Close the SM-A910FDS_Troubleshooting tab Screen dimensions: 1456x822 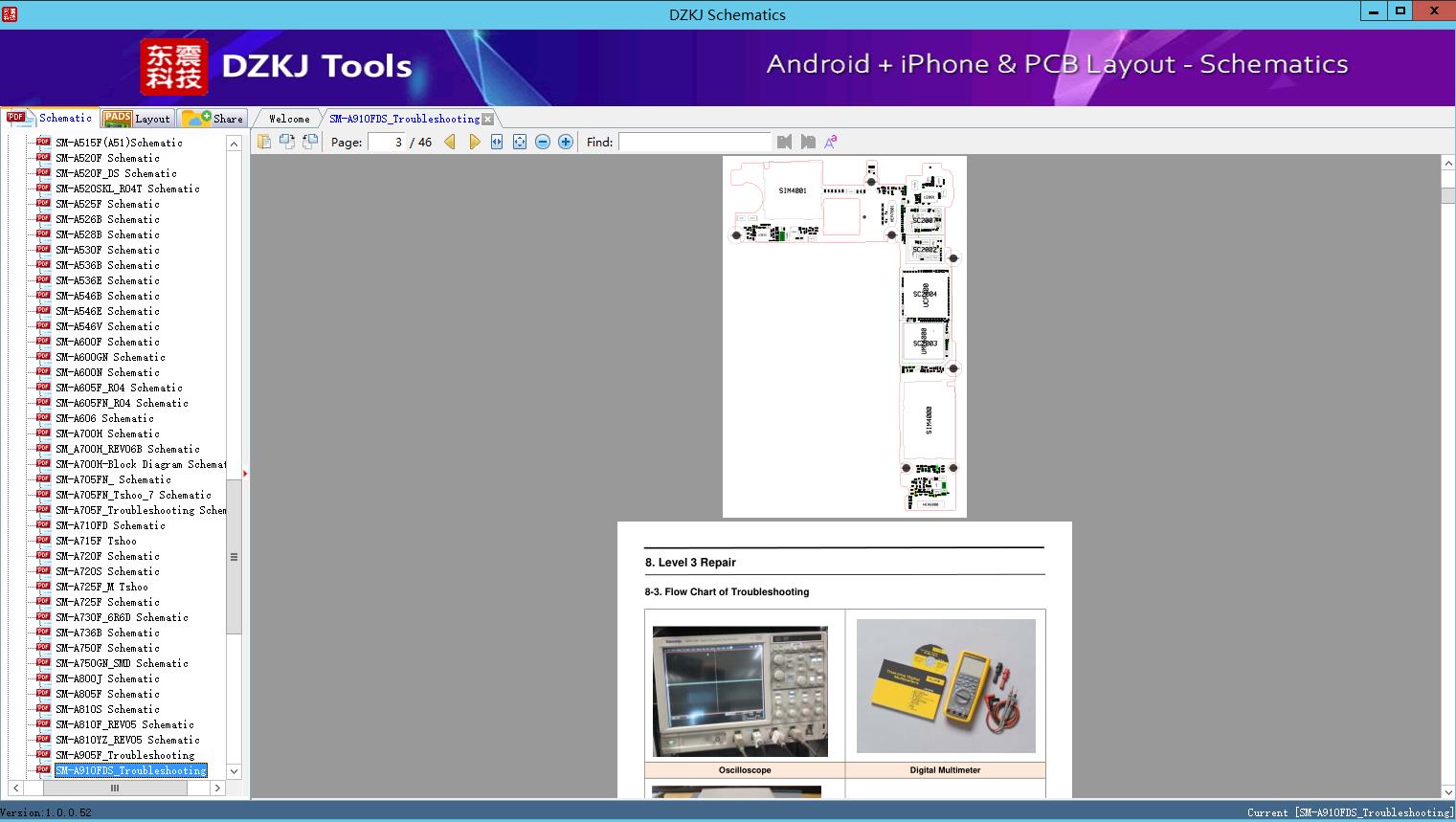coord(488,119)
